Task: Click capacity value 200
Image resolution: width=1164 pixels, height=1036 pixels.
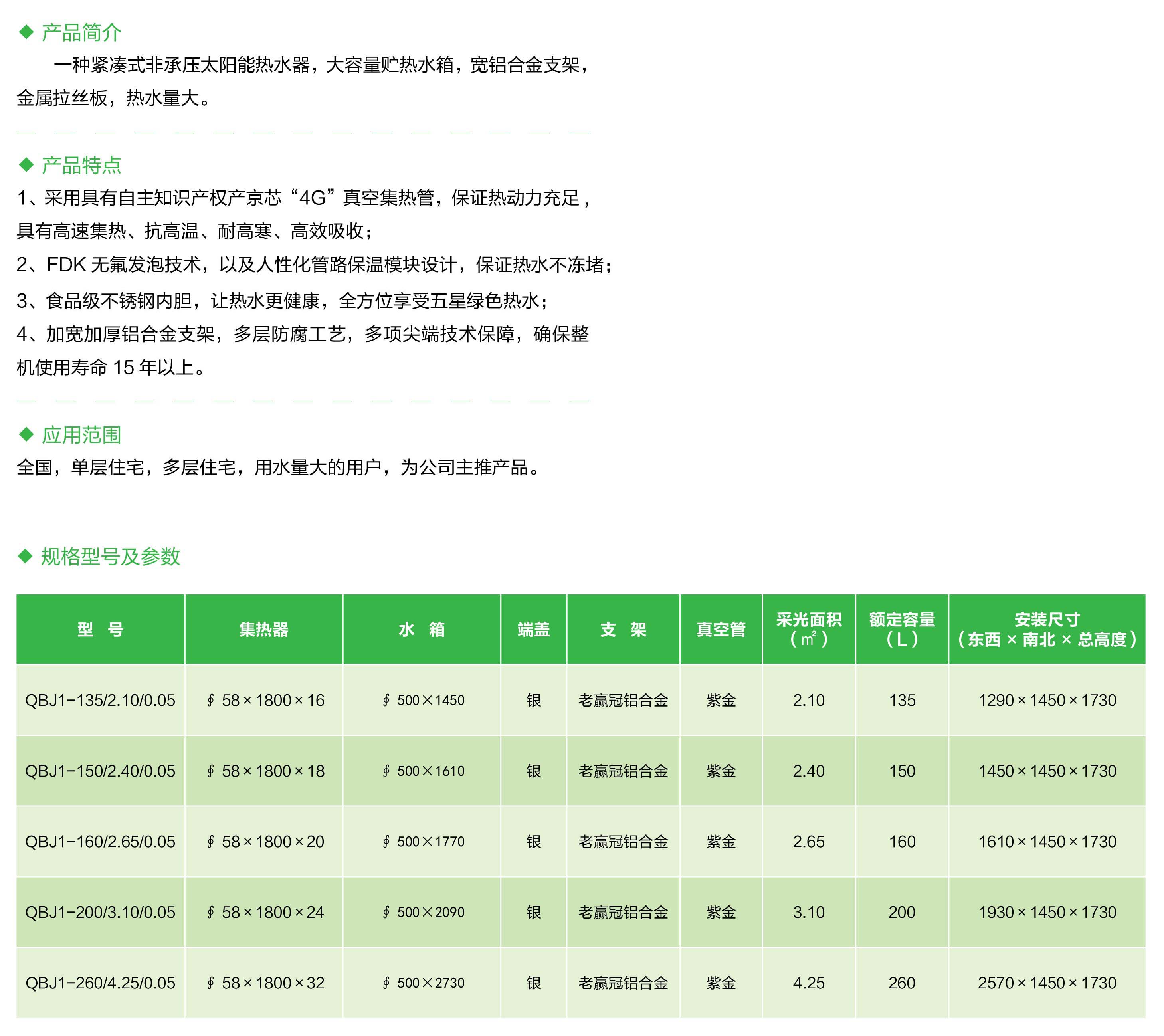Action: [x=902, y=912]
